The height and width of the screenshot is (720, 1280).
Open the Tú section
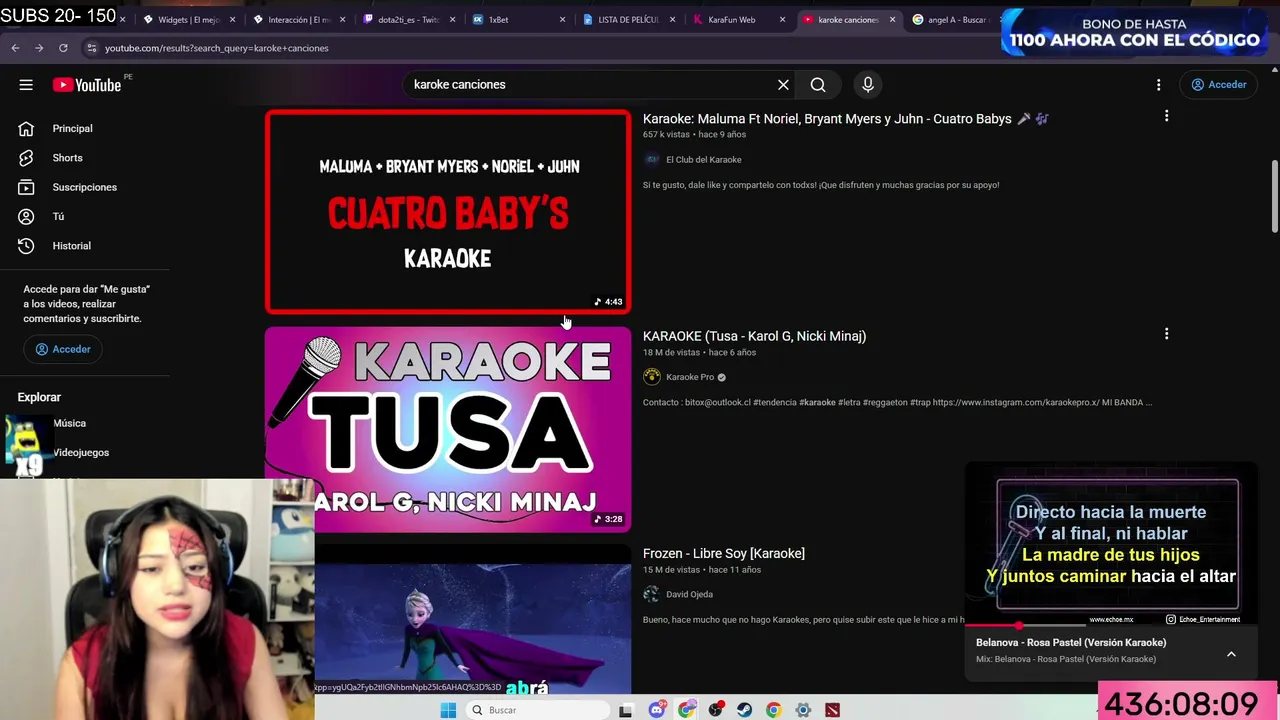pos(58,216)
